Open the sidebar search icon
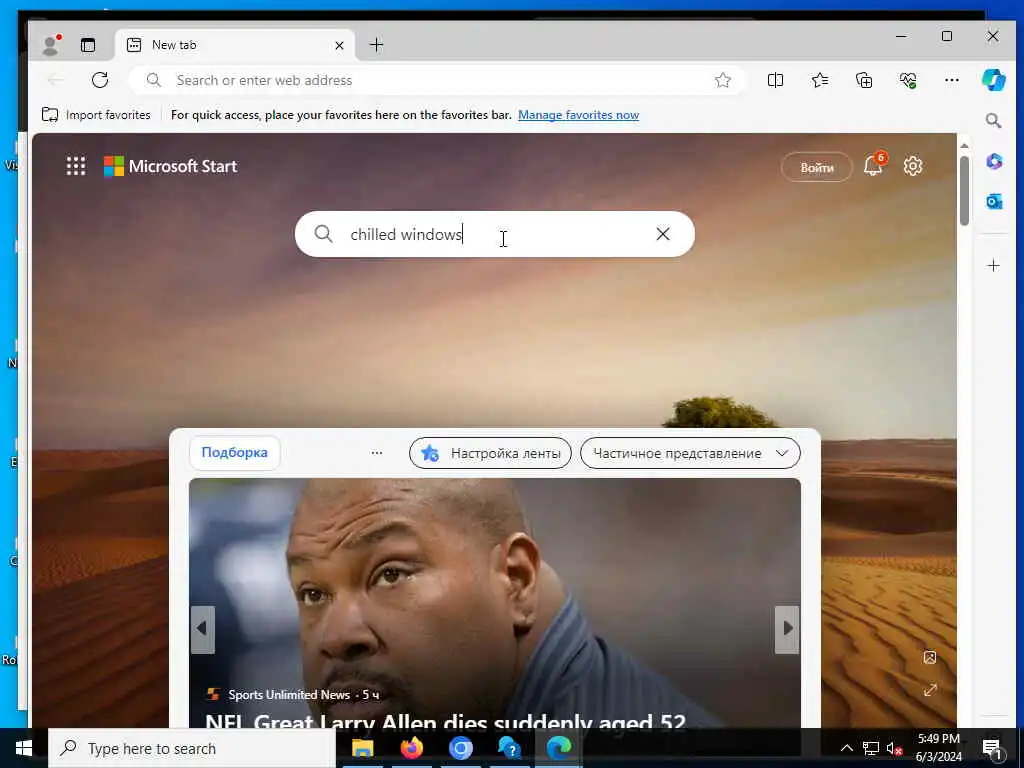The image size is (1024, 768). pyautogui.click(x=993, y=121)
